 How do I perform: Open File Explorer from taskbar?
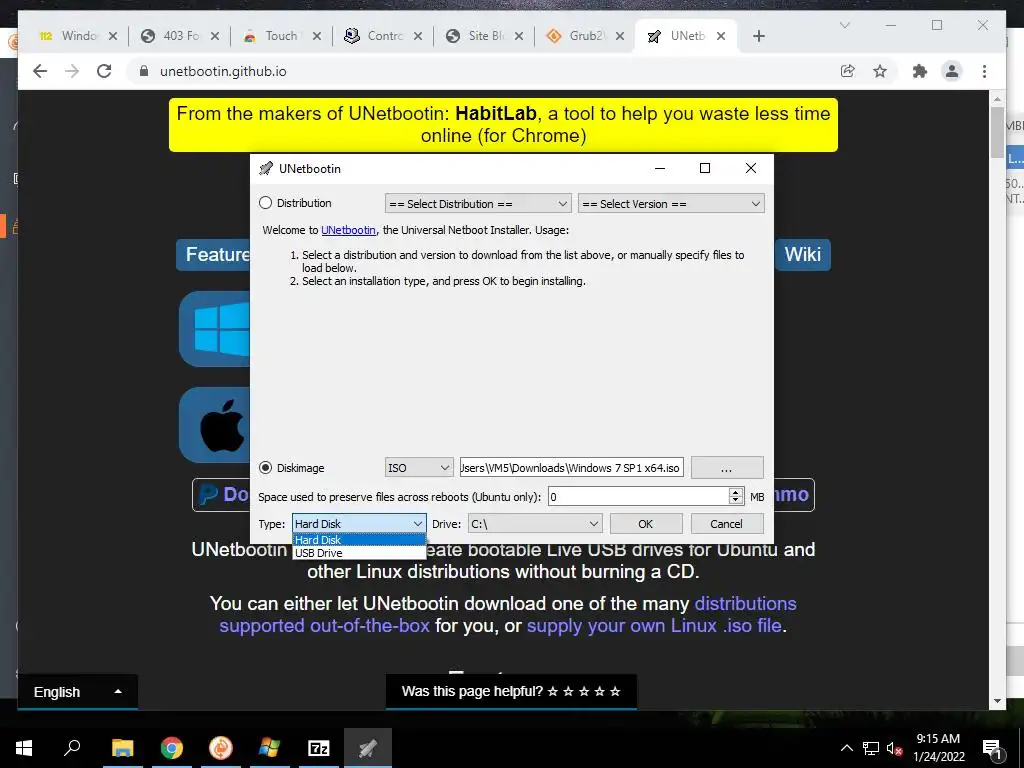tap(122, 748)
